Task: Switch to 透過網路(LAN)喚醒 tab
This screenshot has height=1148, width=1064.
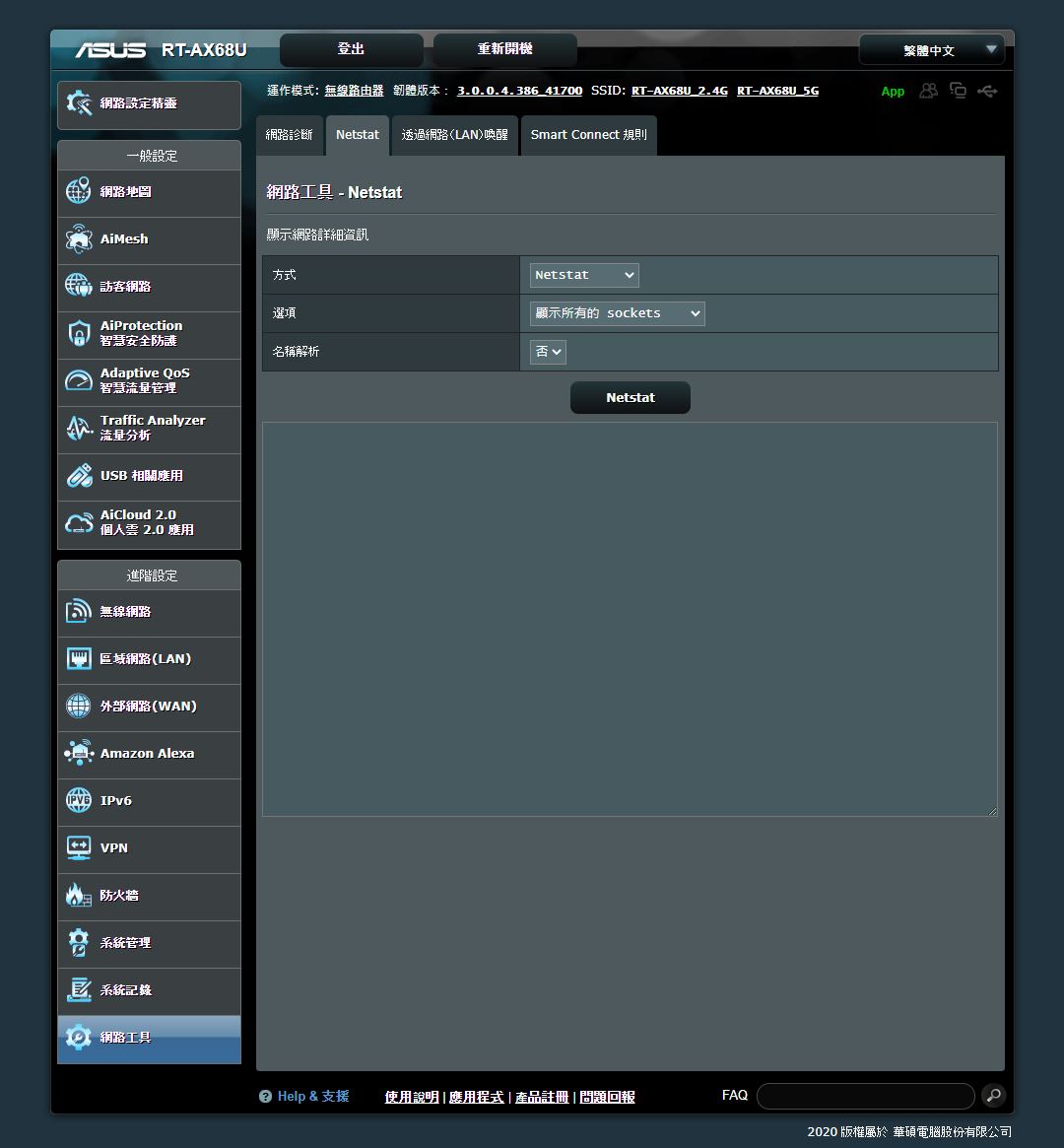Action: tap(454, 135)
